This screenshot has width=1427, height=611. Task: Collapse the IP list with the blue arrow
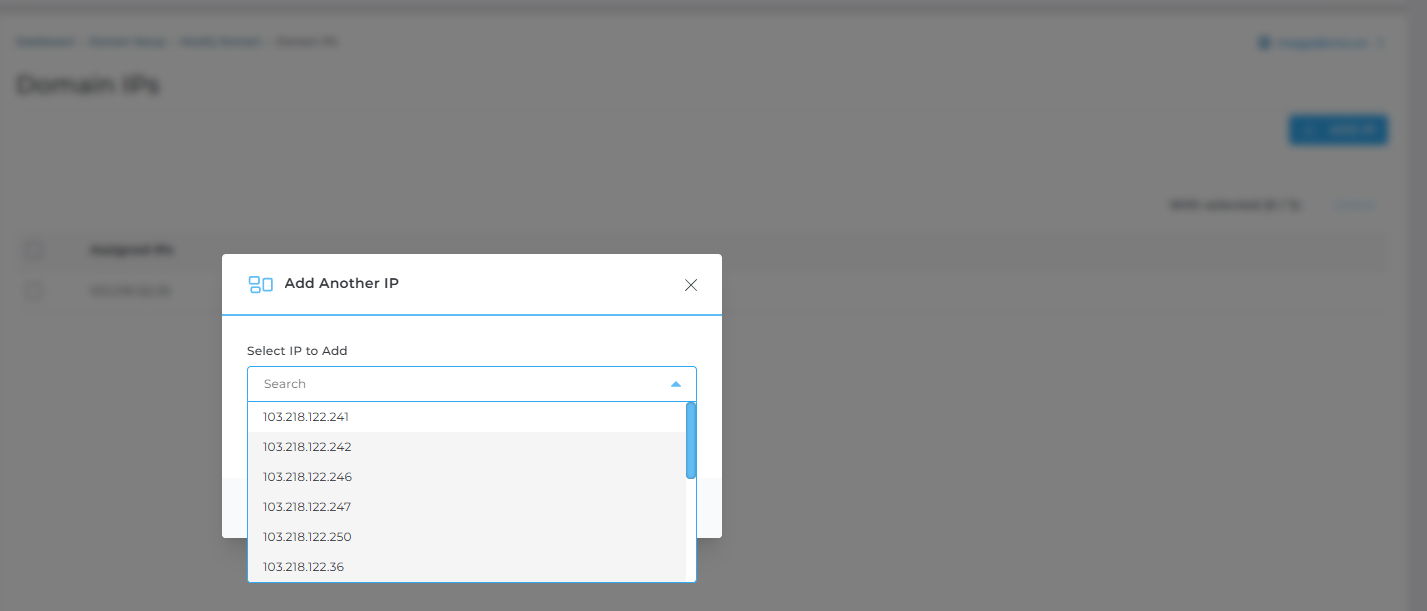tap(676, 384)
